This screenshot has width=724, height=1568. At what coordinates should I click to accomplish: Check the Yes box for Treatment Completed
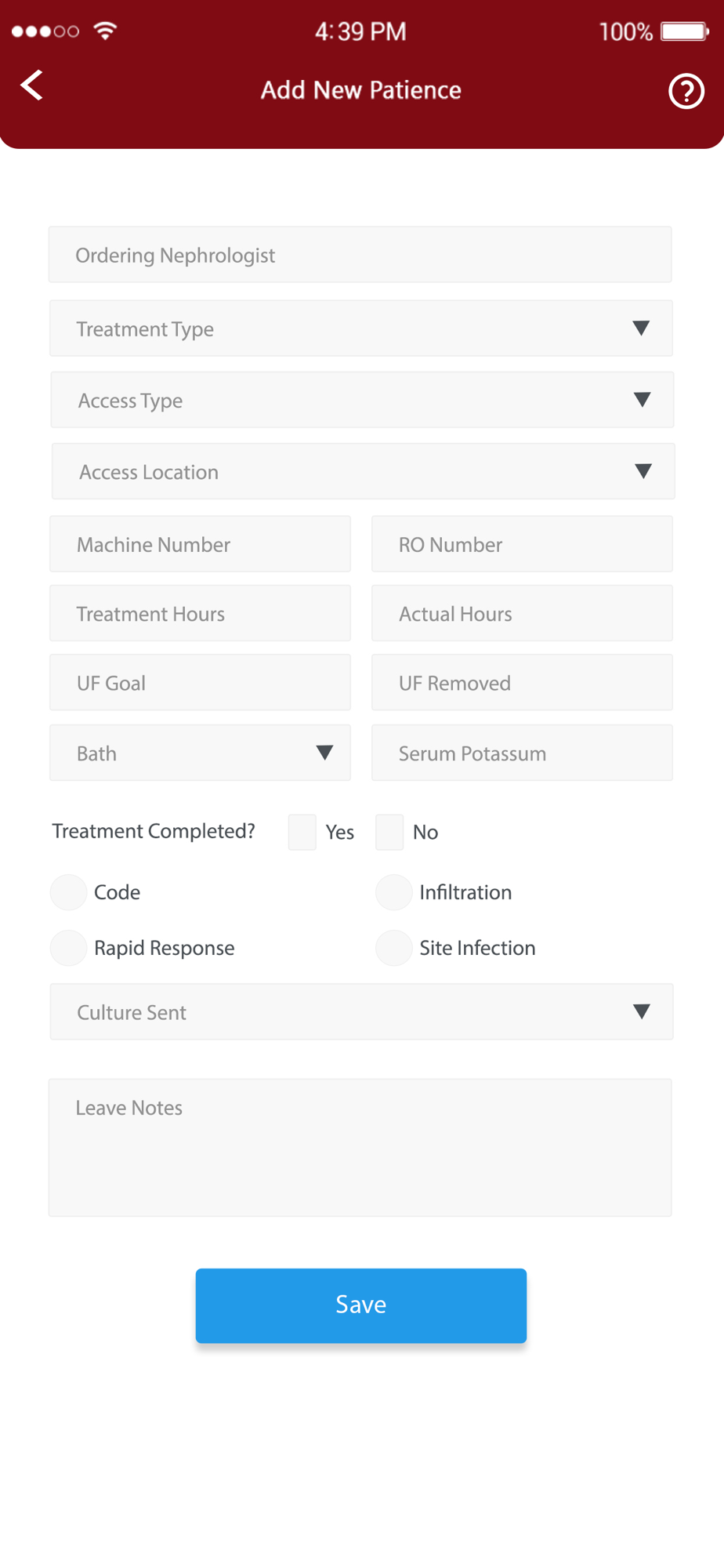[x=302, y=832]
